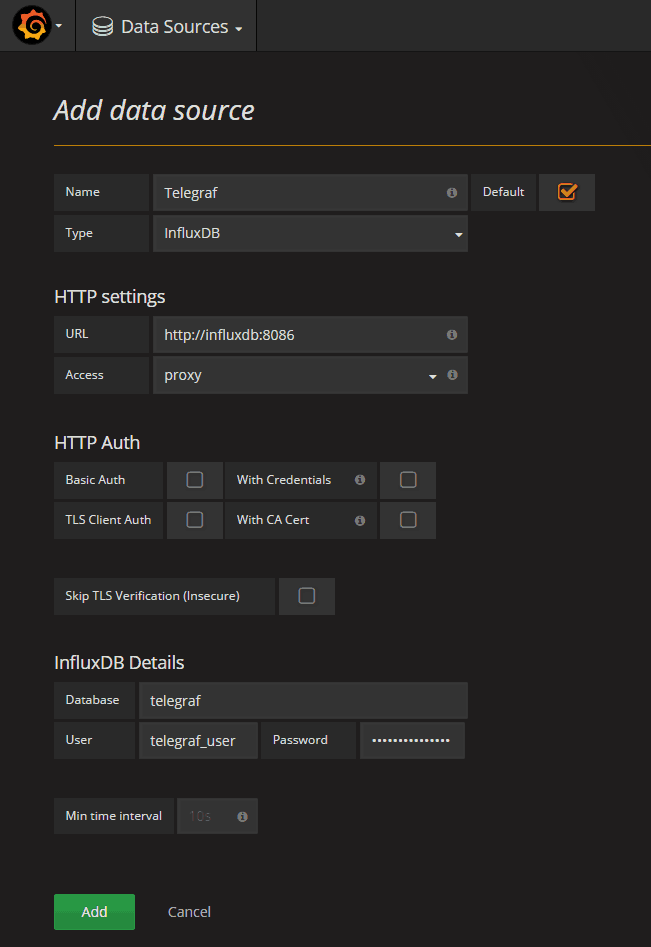Click the info icon beside the Access dropdown
651x947 pixels.
click(452, 375)
